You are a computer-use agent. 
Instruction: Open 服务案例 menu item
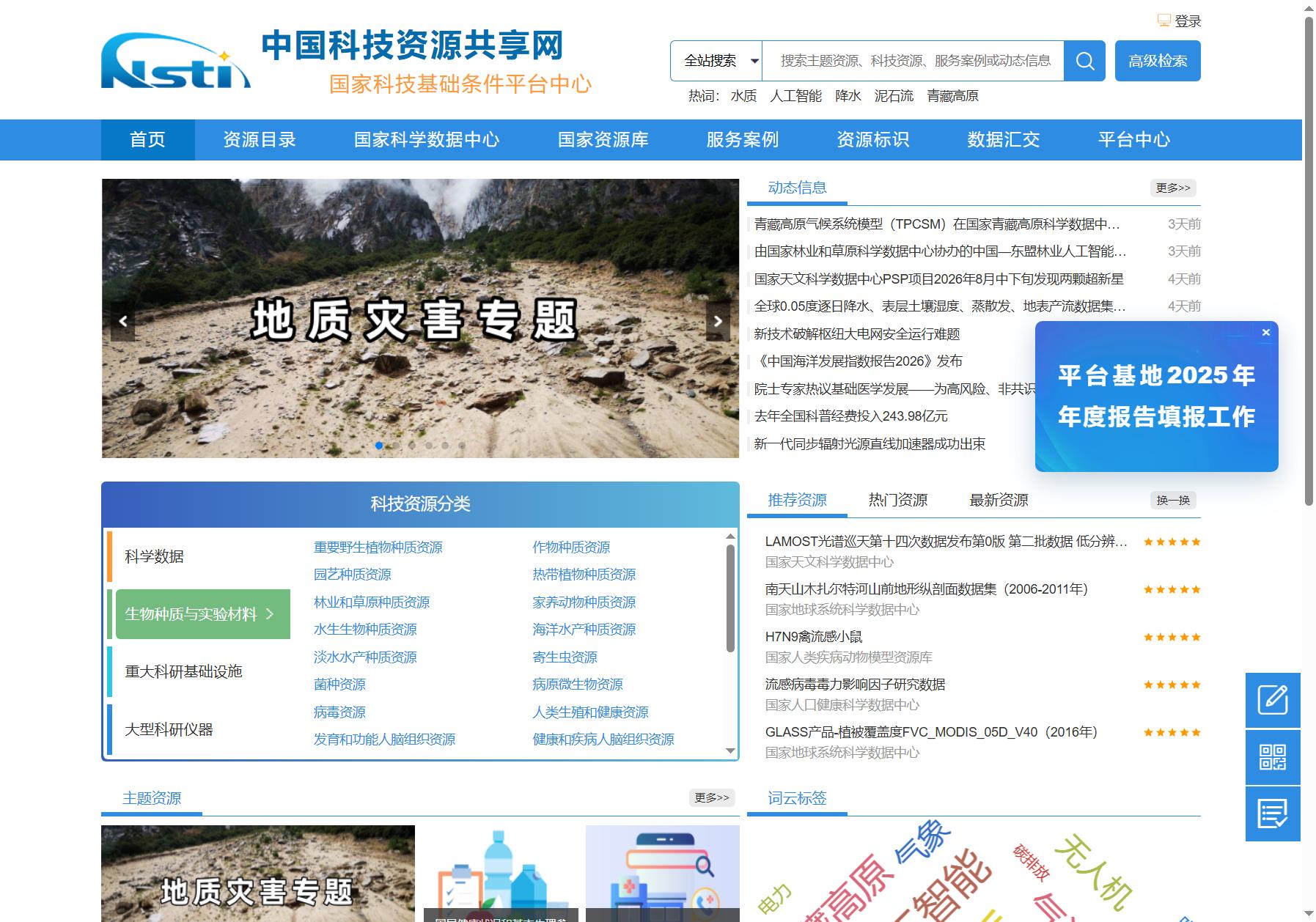click(743, 140)
